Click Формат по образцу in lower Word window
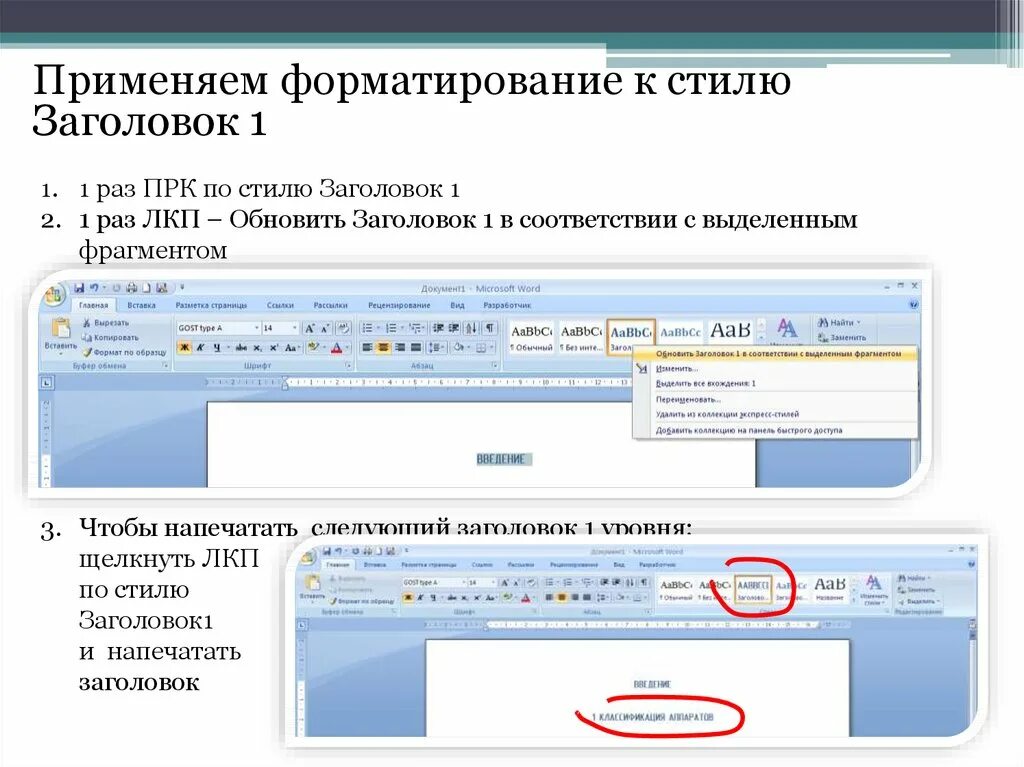The image size is (1024, 767). 363,600
